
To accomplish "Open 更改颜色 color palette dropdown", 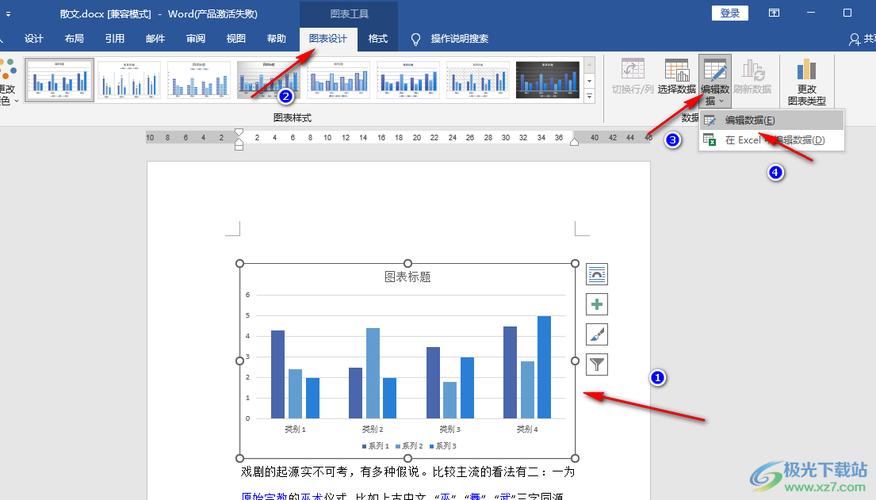I will pyautogui.click(x=8, y=82).
